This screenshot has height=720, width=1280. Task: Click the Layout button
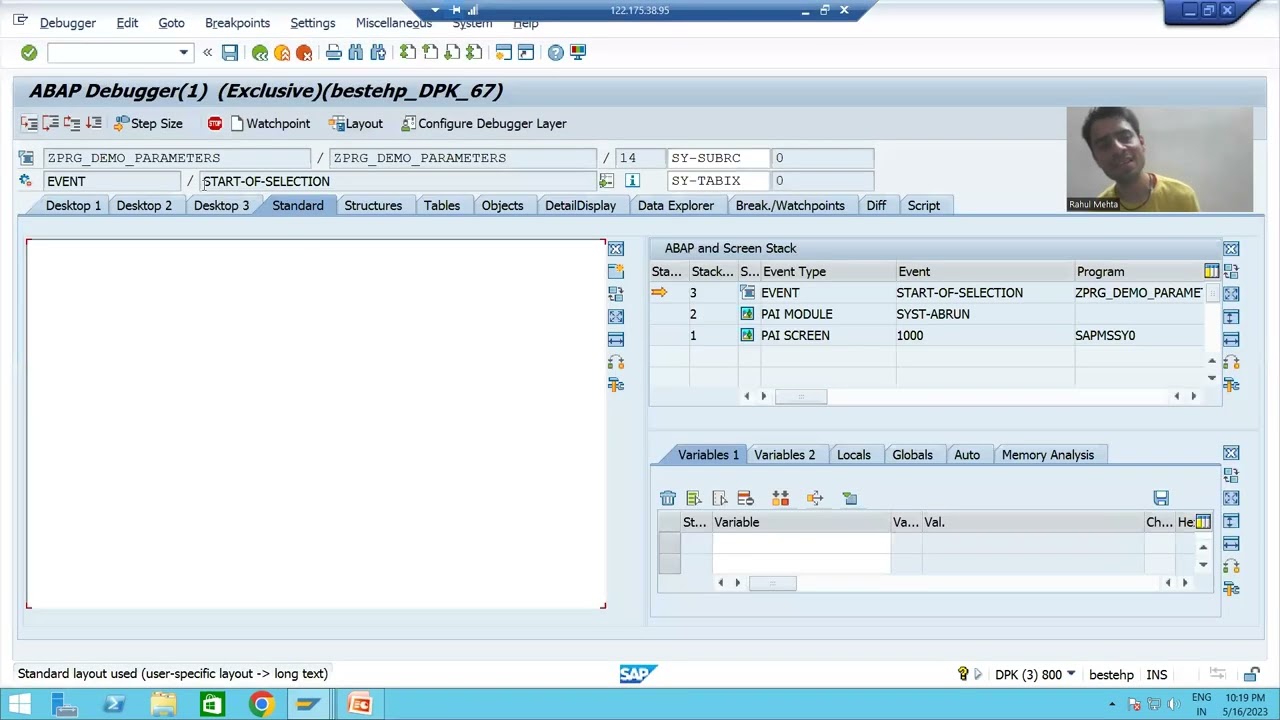pyautogui.click(x=356, y=123)
